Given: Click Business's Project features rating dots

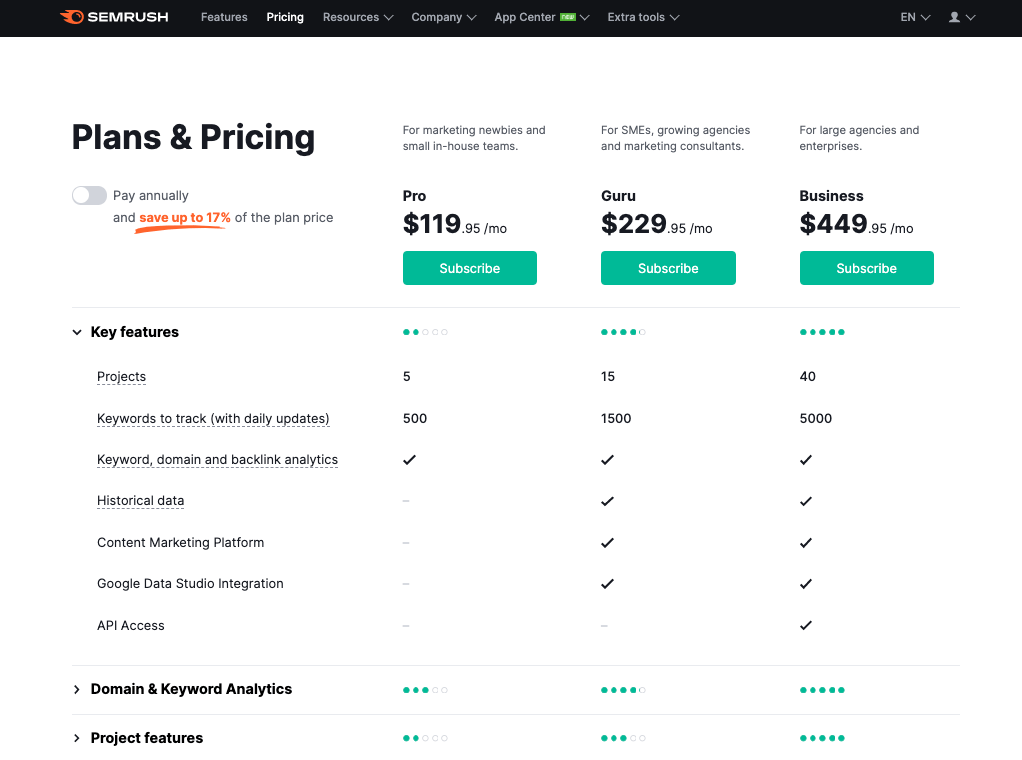Looking at the screenshot, I should point(822,738).
